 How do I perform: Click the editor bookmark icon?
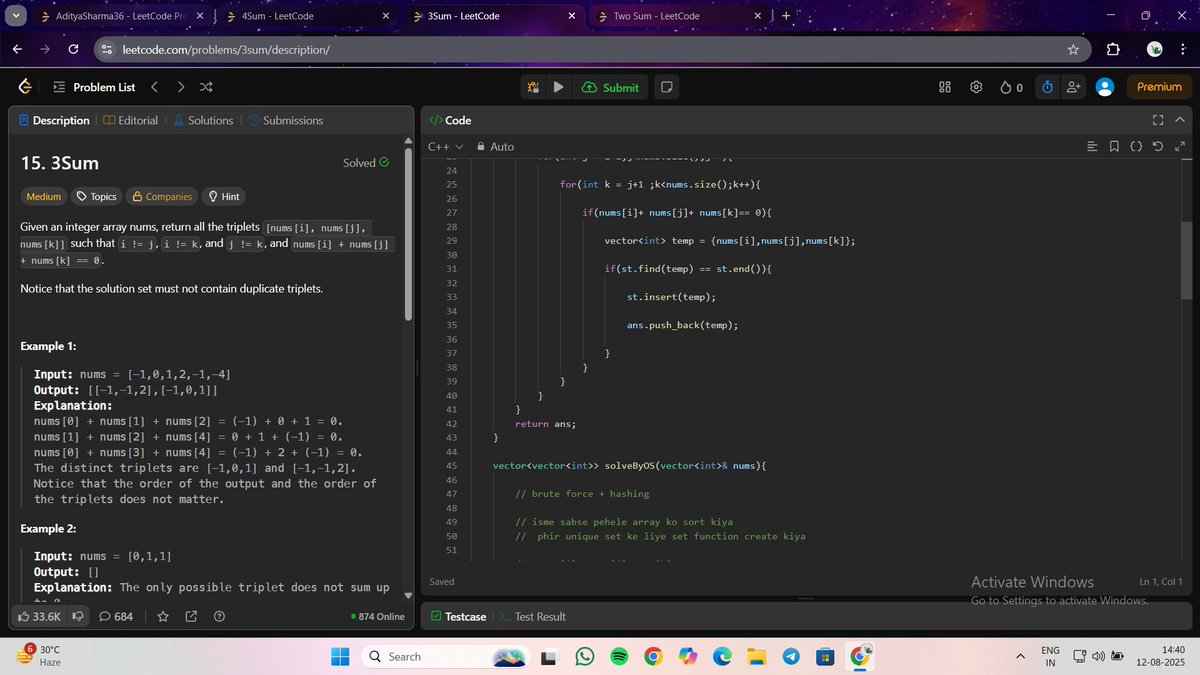click(x=1115, y=147)
